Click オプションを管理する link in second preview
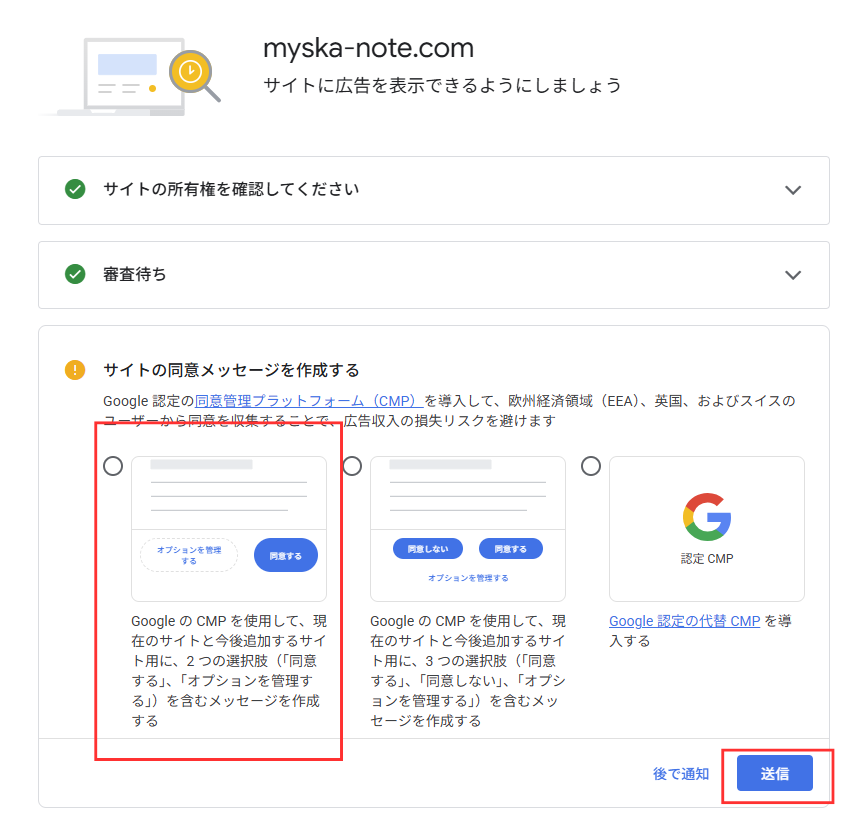This screenshot has width=855, height=824. click(466, 575)
